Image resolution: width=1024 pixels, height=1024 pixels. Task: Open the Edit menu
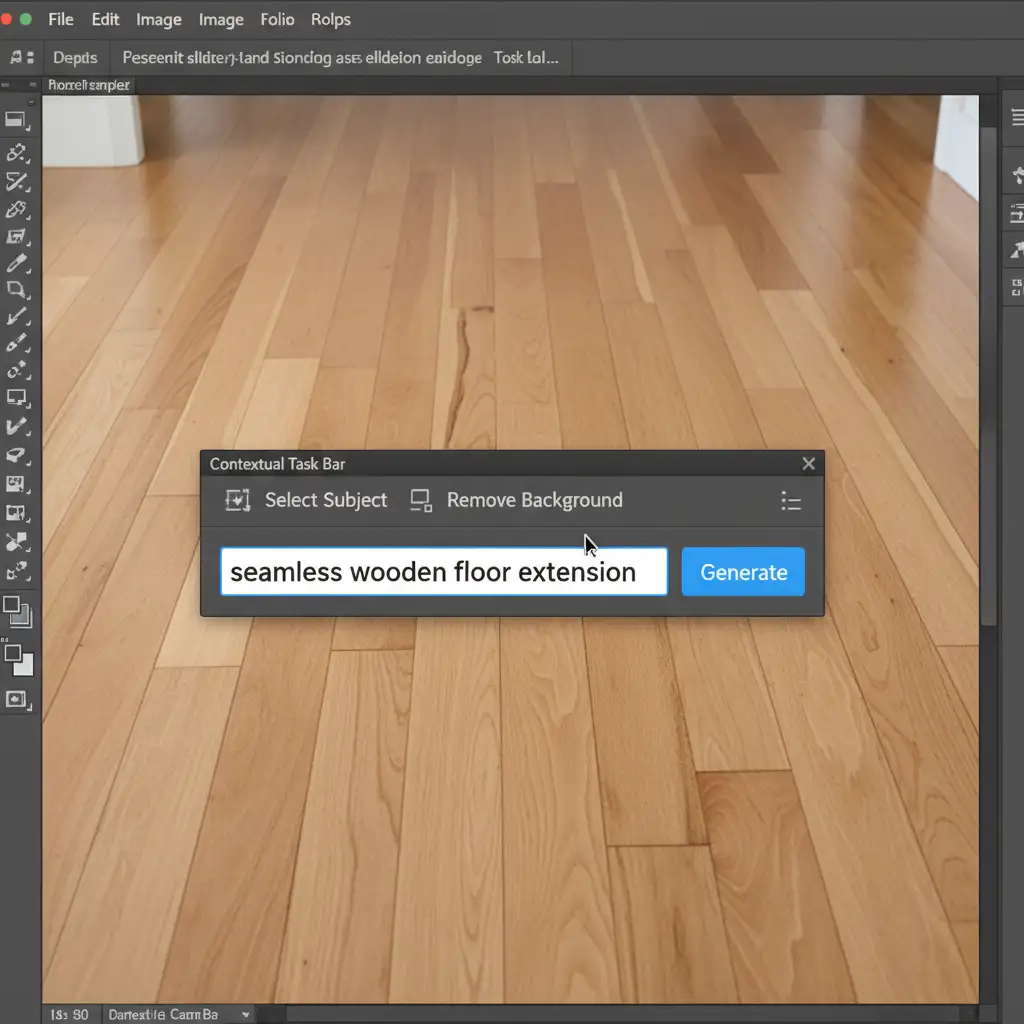pyautogui.click(x=105, y=19)
